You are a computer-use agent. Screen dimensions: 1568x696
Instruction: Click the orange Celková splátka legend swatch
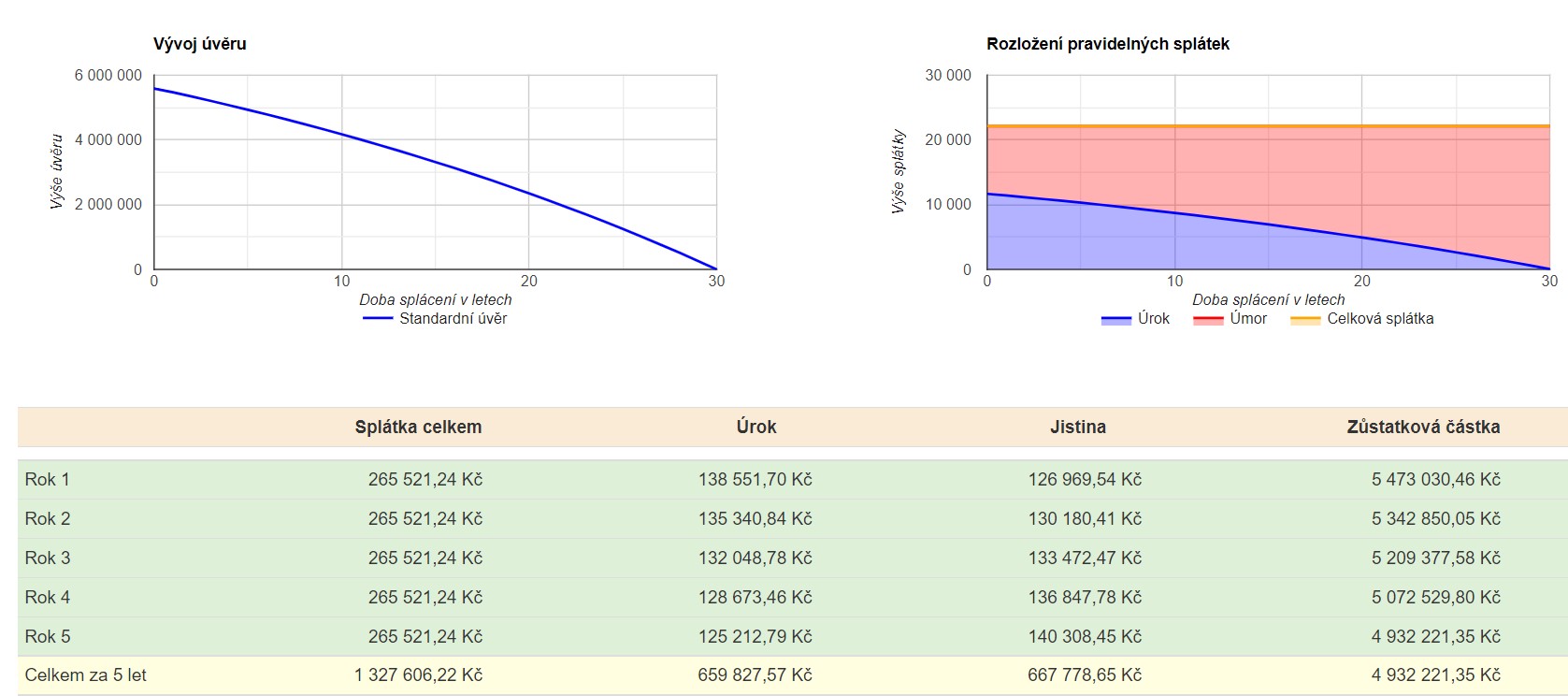(1304, 320)
